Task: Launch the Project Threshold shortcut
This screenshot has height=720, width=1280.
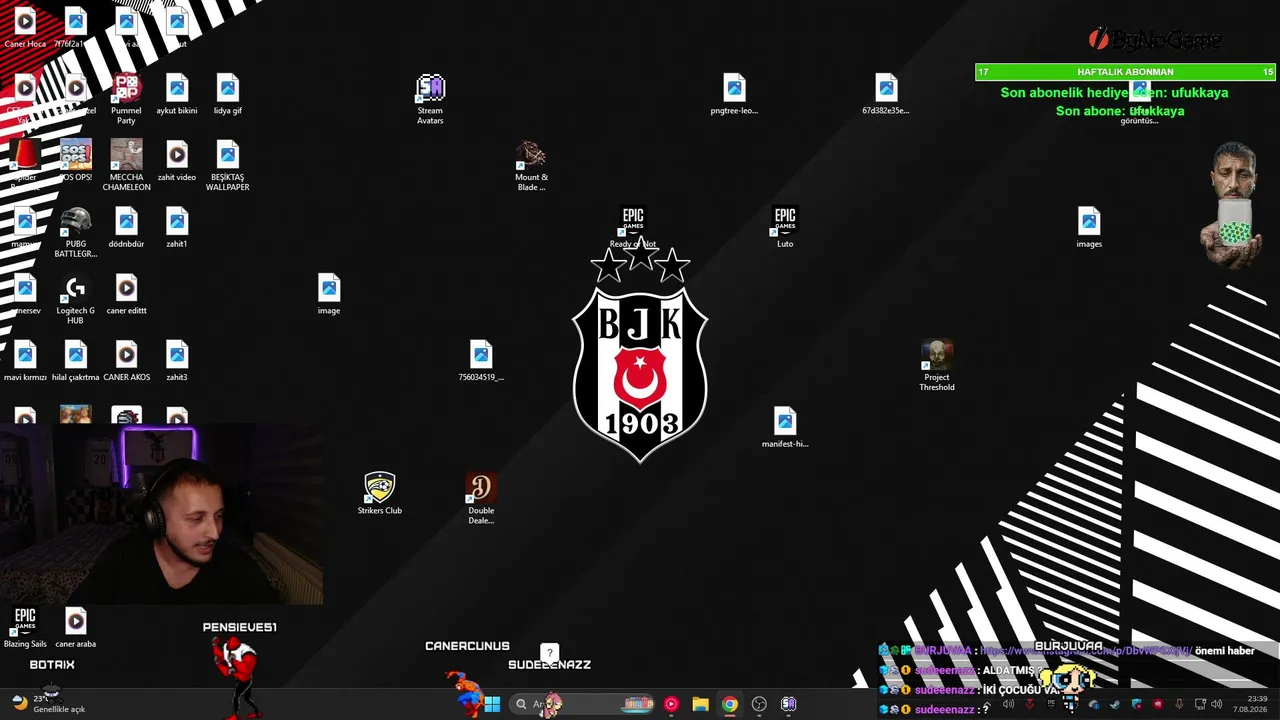Action: point(937,366)
